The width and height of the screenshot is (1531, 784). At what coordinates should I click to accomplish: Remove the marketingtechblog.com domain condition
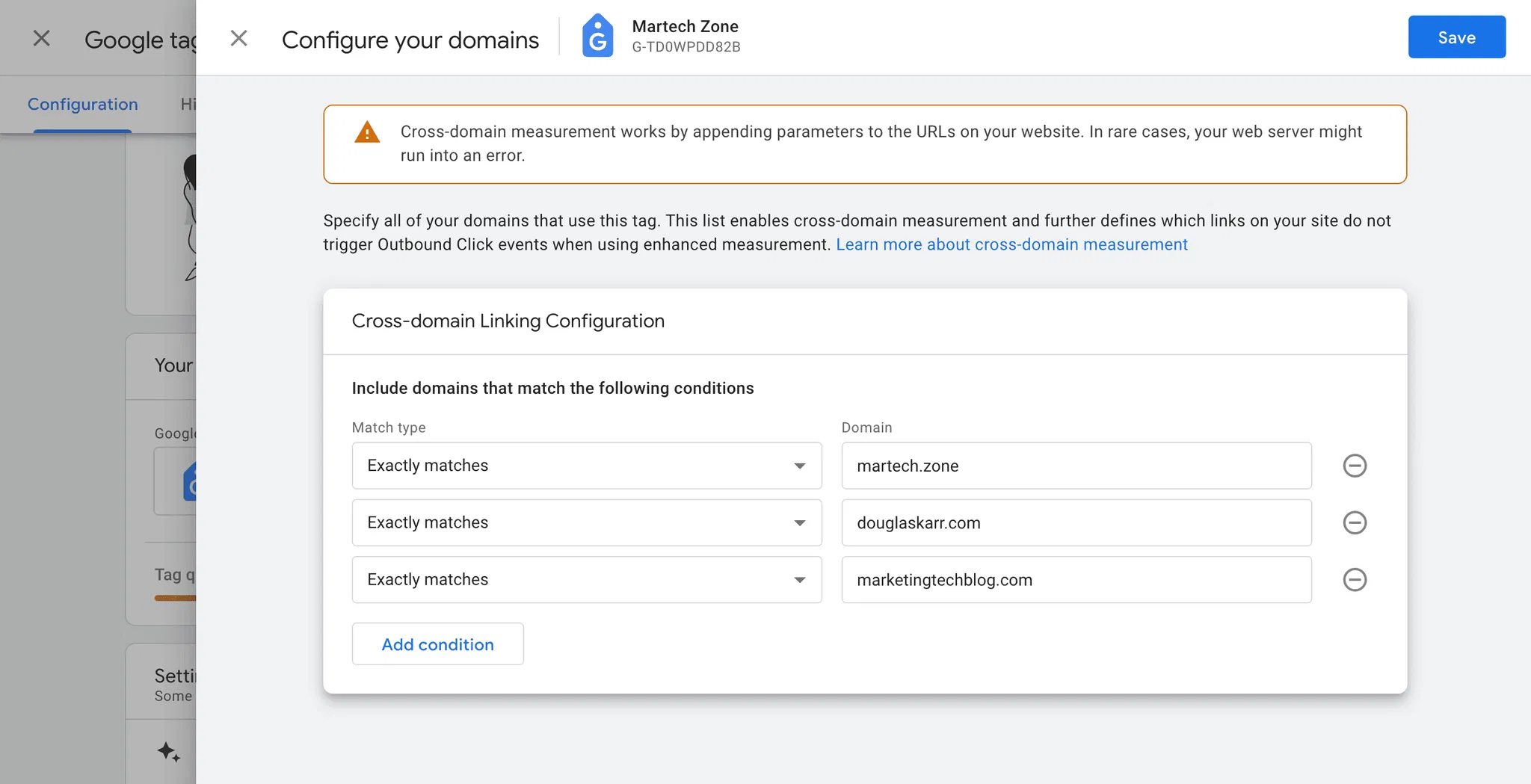pyautogui.click(x=1354, y=579)
